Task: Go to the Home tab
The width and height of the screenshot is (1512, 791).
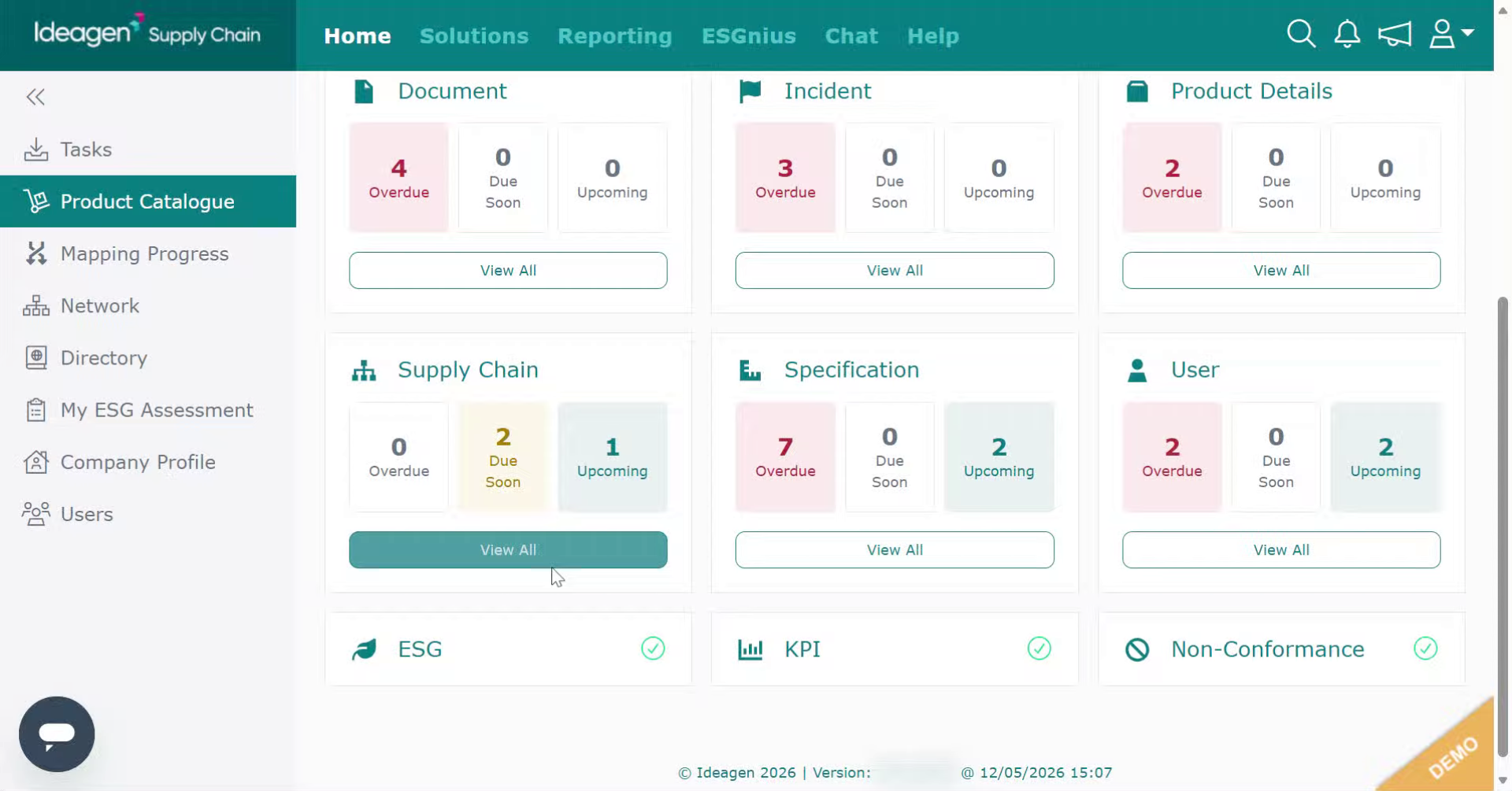Action: point(358,36)
